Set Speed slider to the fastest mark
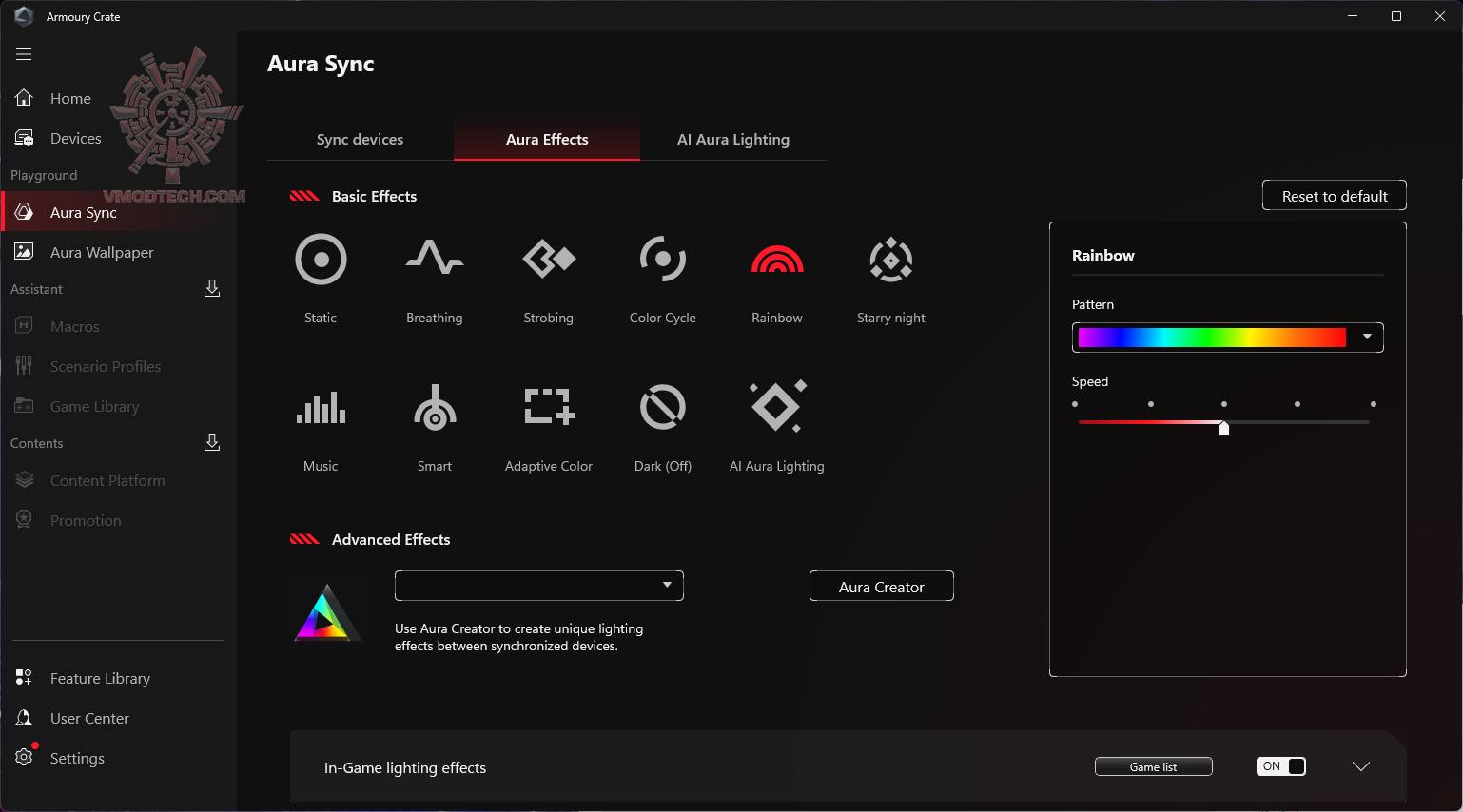 pyautogui.click(x=1374, y=404)
